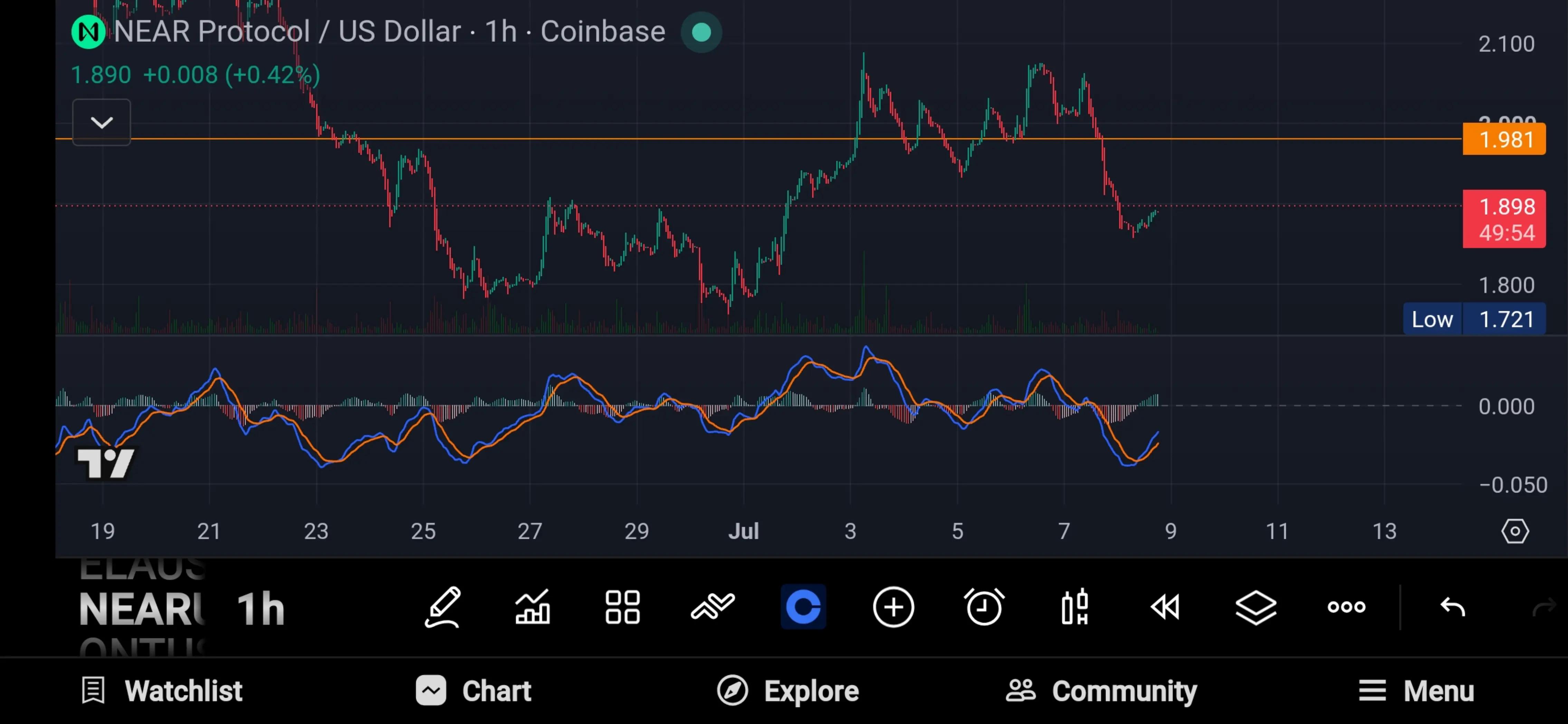Tap the green market status dot
Image resolution: width=1568 pixels, height=724 pixels.
[701, 32]
